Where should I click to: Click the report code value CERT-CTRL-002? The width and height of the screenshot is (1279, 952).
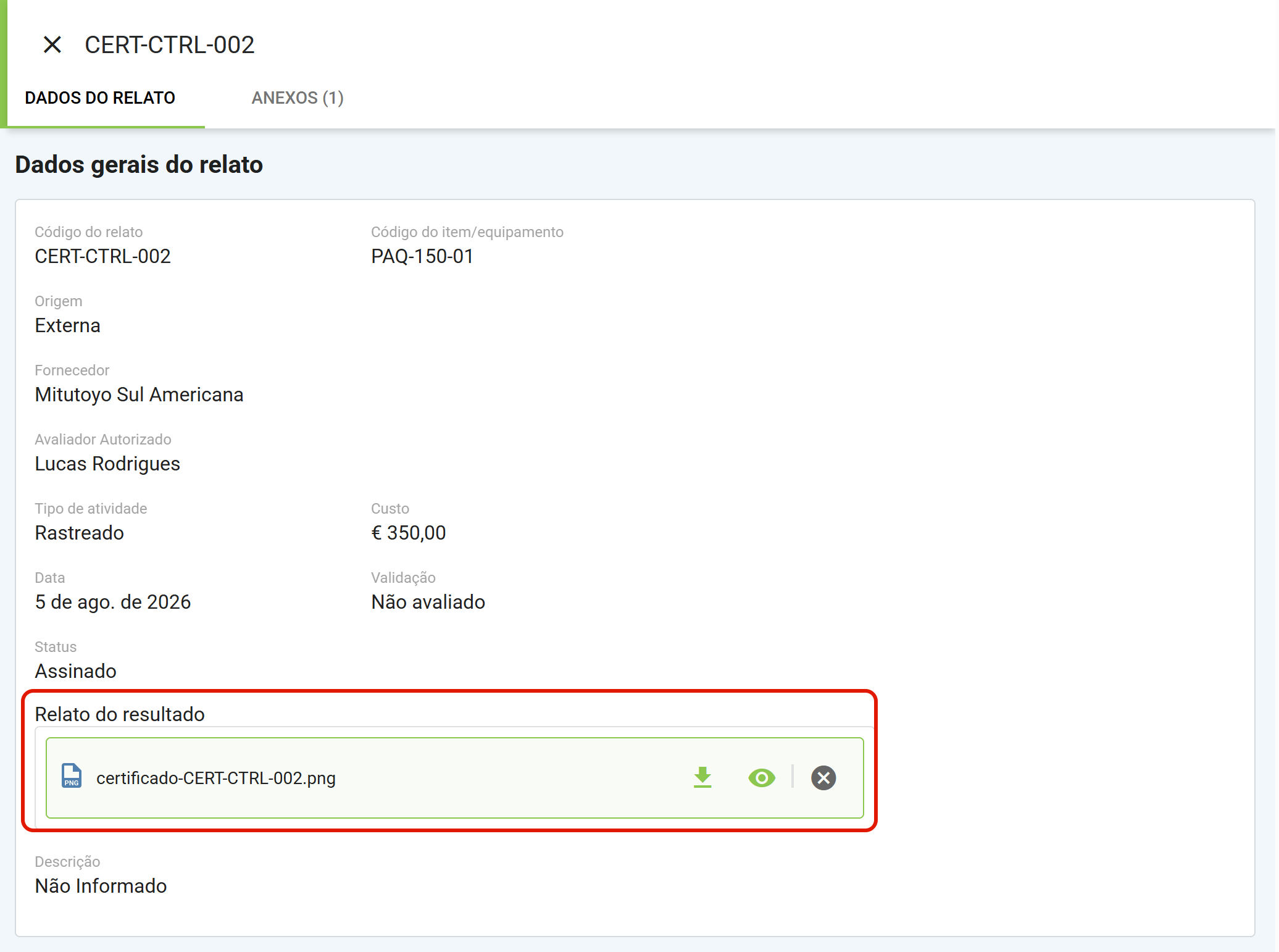[x=102, y=256]
